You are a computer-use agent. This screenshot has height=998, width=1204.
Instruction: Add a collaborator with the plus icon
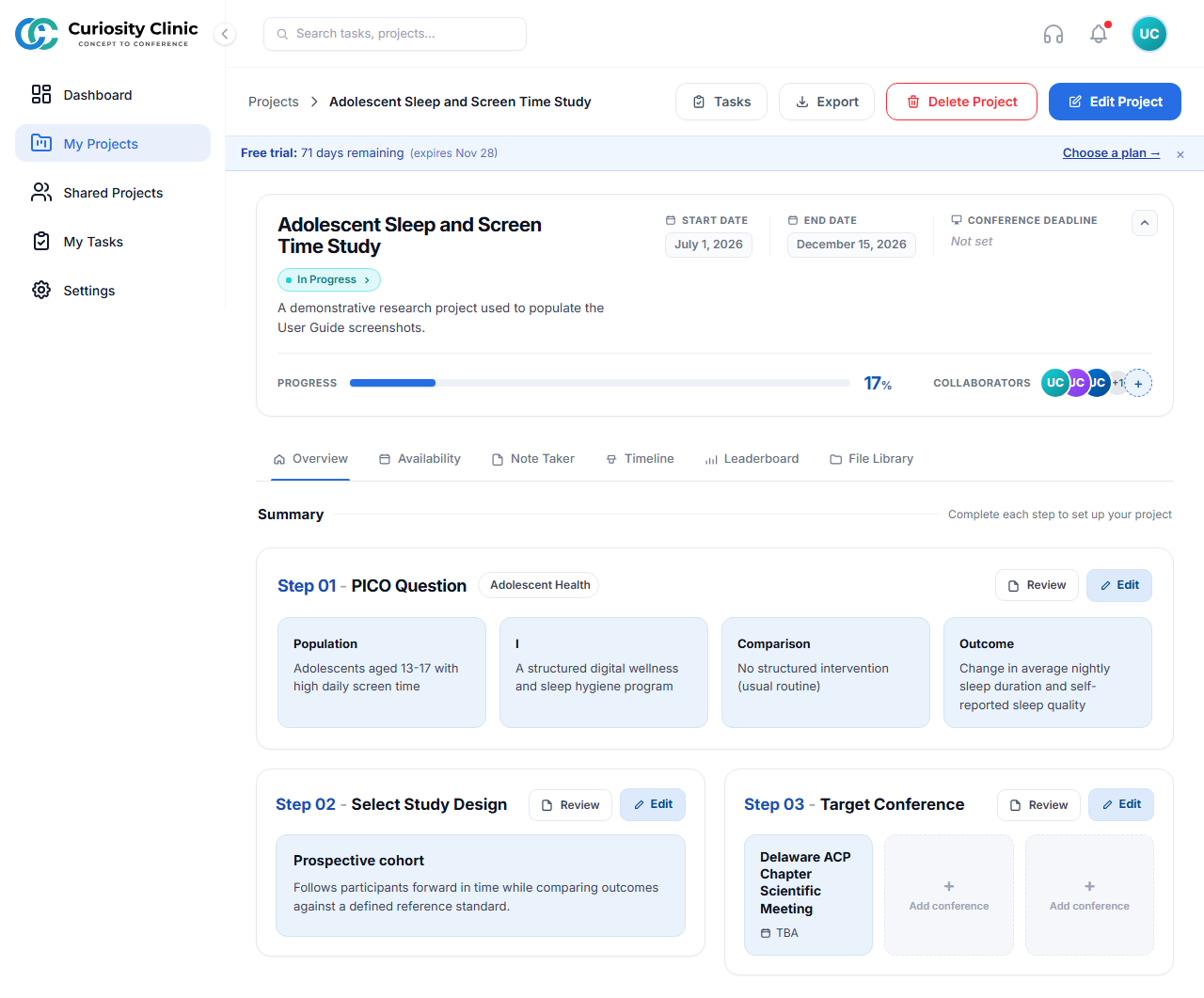pos(1138,383)
